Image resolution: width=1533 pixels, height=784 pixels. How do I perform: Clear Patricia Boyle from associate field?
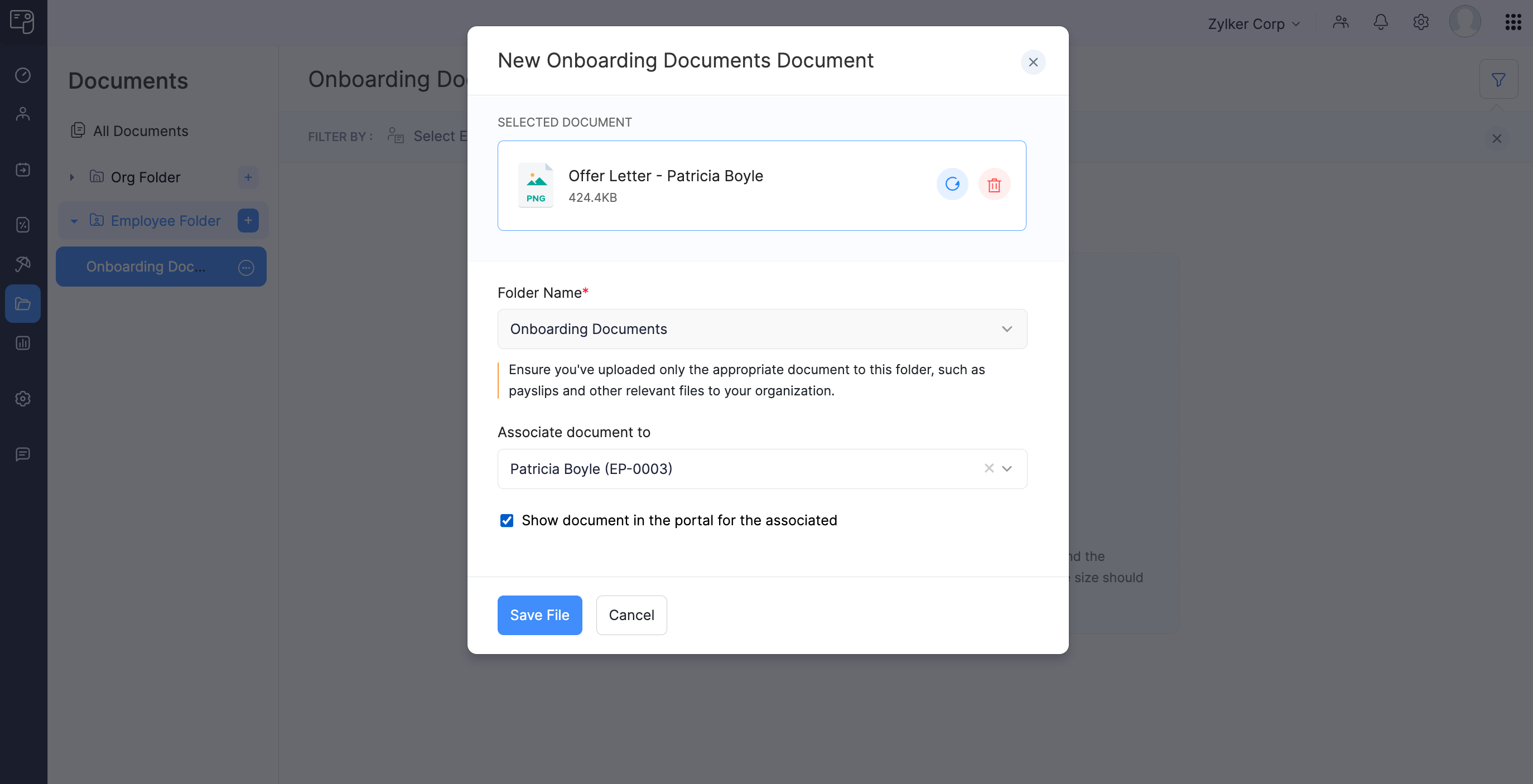989,469
